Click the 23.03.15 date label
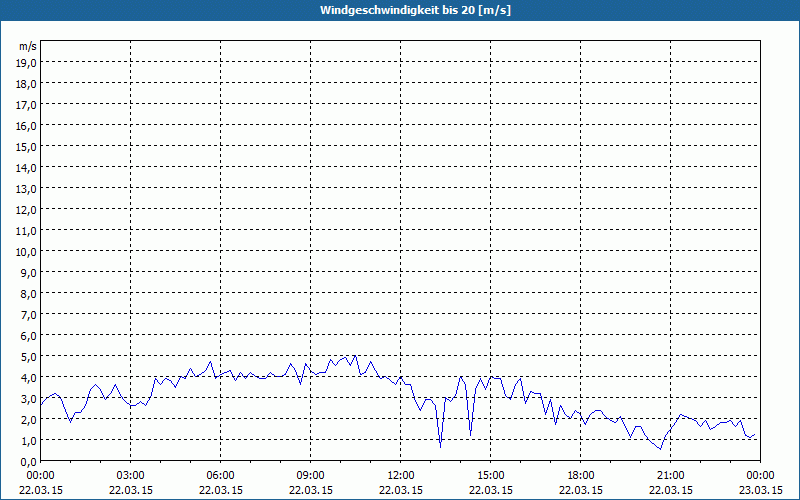The width and height of the screenshot is (800, 500). click(760, 490)
